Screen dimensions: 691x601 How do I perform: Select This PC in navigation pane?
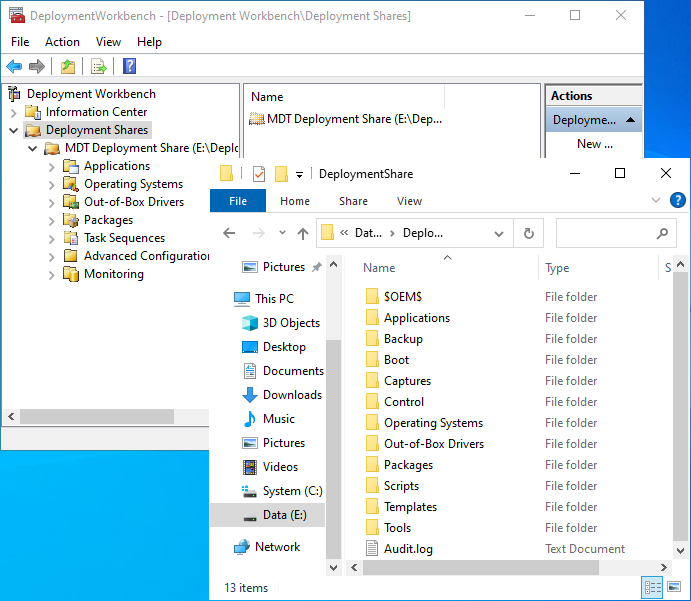(x=274, y=299)
